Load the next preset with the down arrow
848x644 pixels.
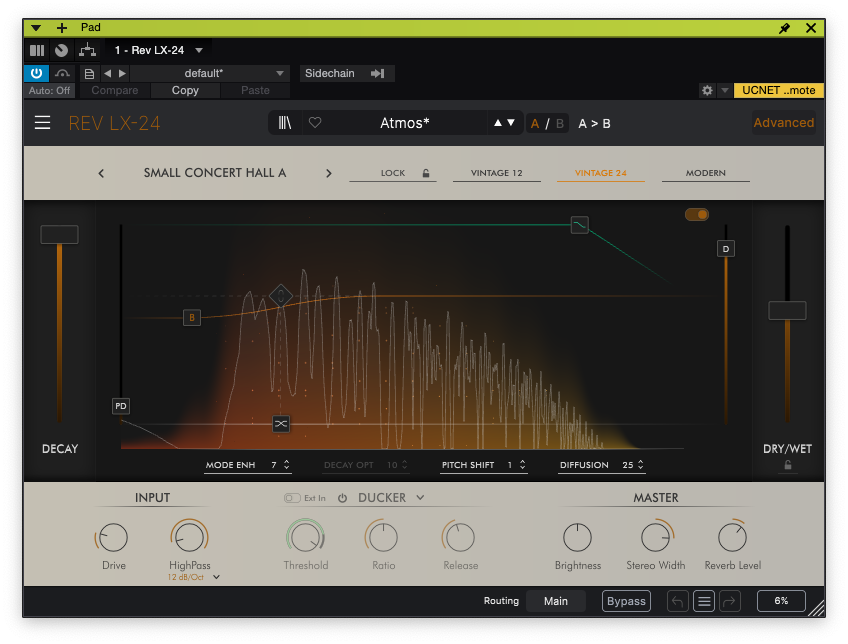511,123
